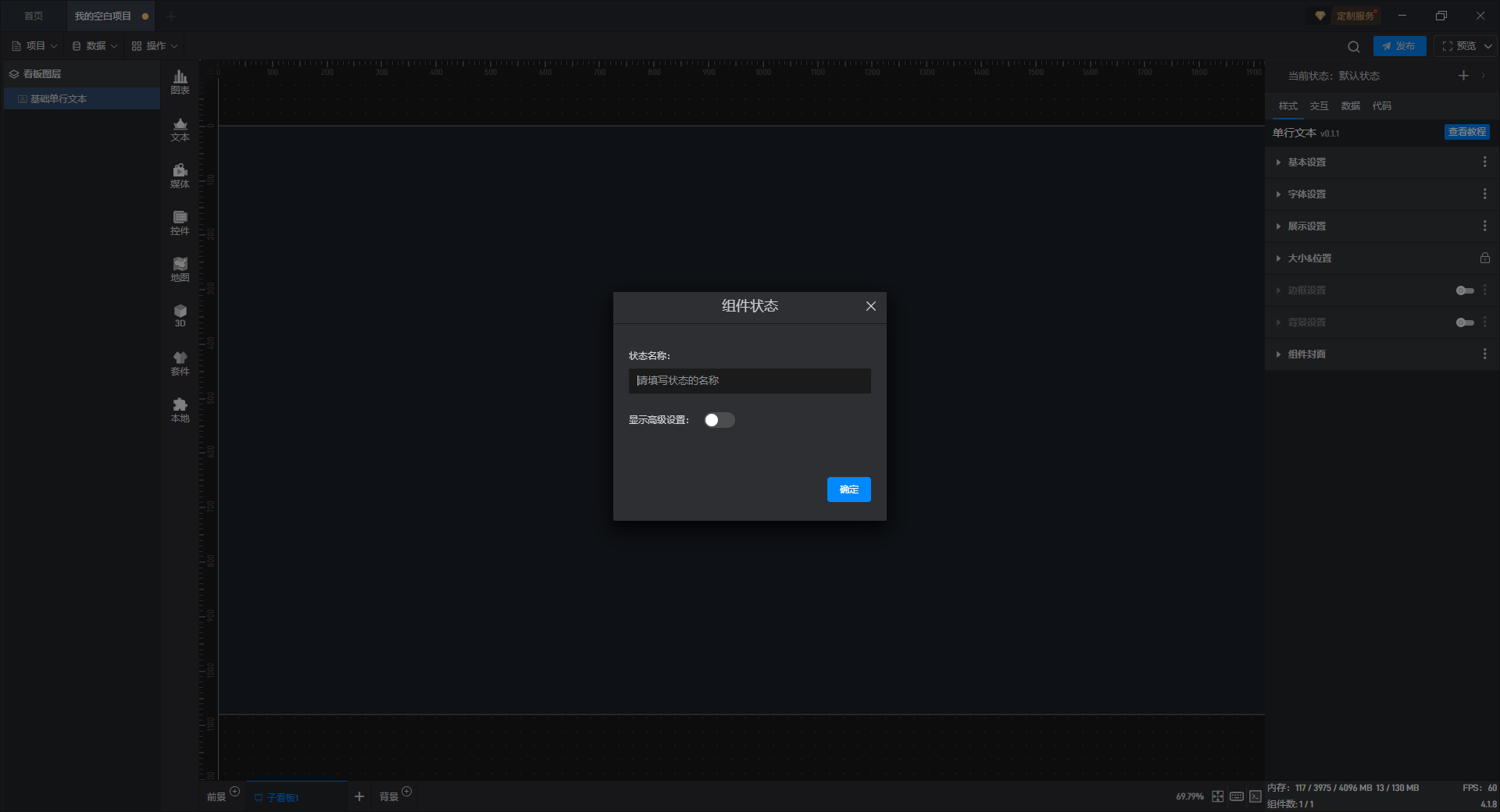The image size is (1500, 812).
Task: Click the 前景 label in bottom bar
Action: (x=216, y=797)
